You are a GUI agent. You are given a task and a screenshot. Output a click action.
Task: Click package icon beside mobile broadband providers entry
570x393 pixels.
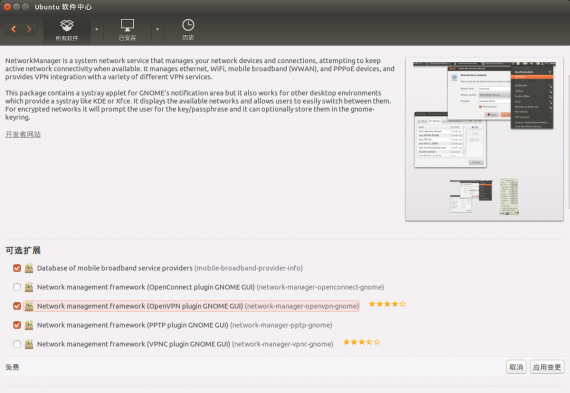click(29, 268)
